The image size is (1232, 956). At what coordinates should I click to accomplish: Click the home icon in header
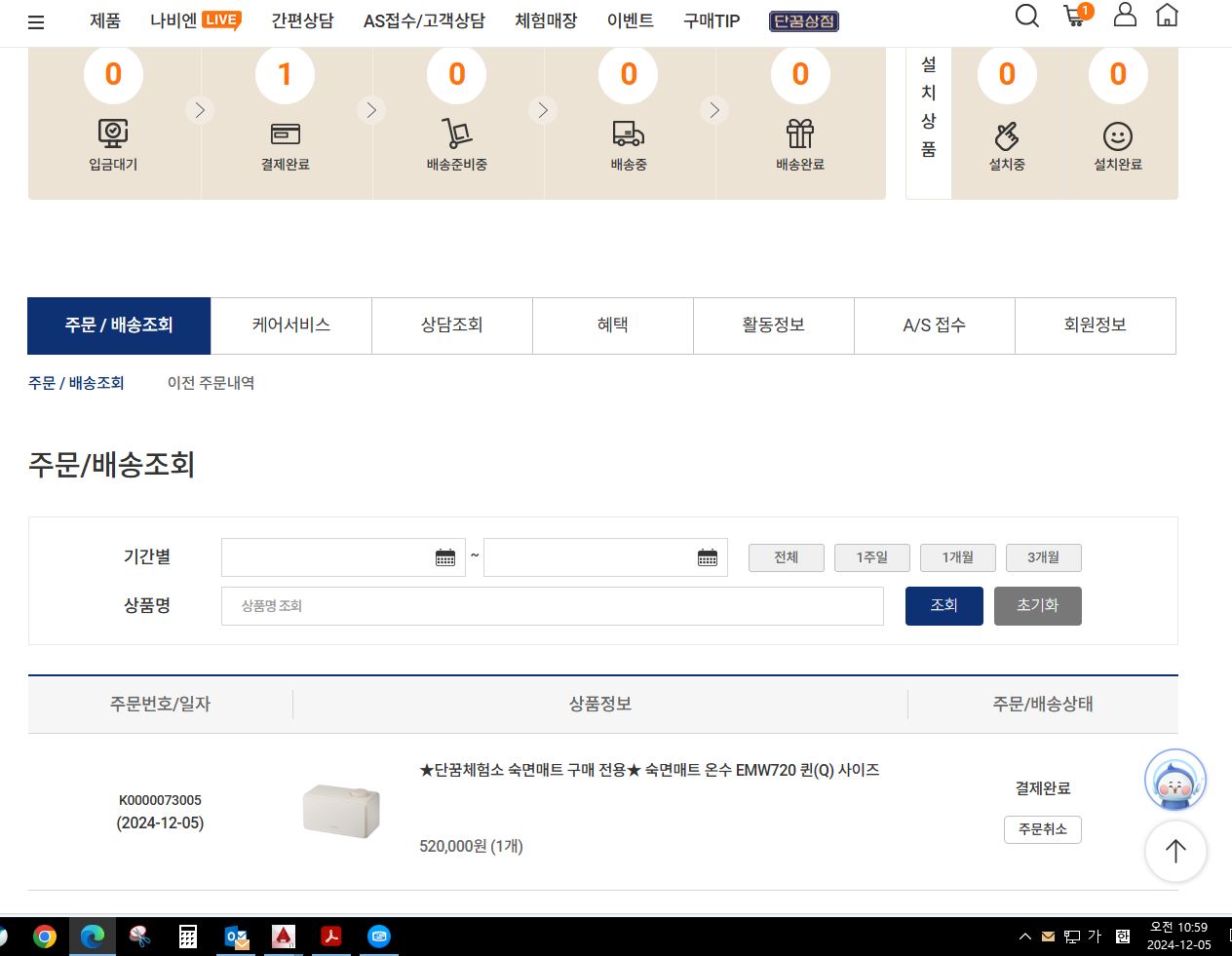click(1167, 15)
